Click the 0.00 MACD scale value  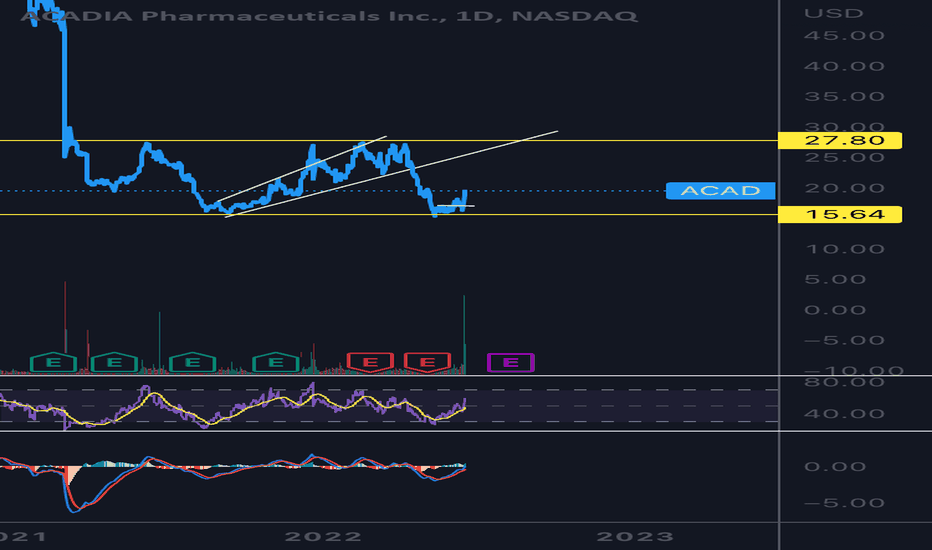pos(835,466)
